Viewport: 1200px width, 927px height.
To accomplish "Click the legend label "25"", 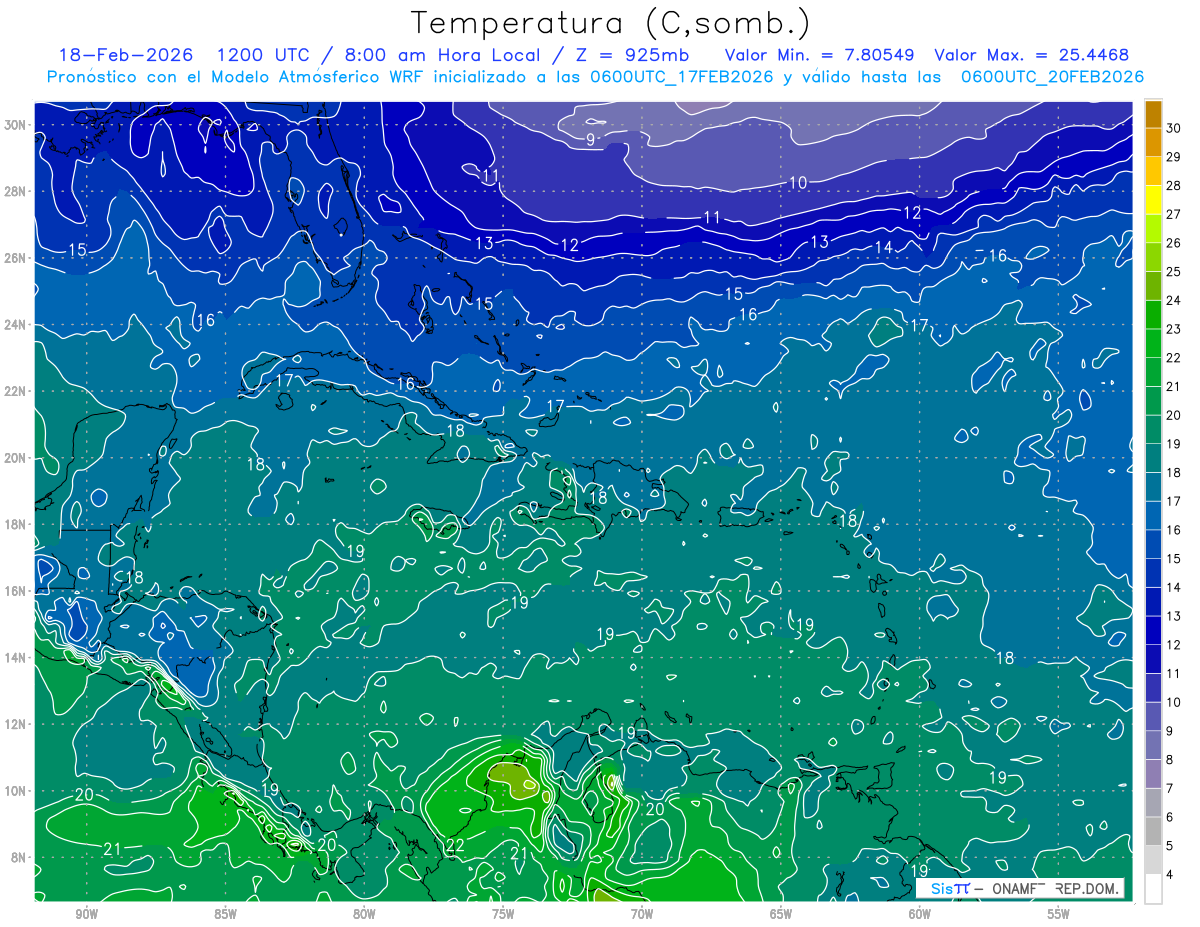I will click(x=1174, y=272).
